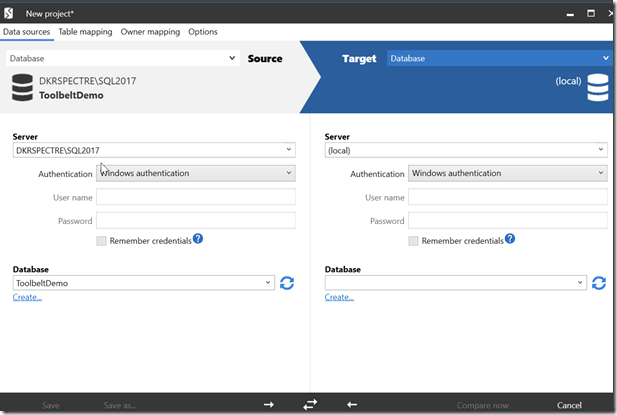Open the Target type Database dropdown
The image size is (617, 415).
605,59
